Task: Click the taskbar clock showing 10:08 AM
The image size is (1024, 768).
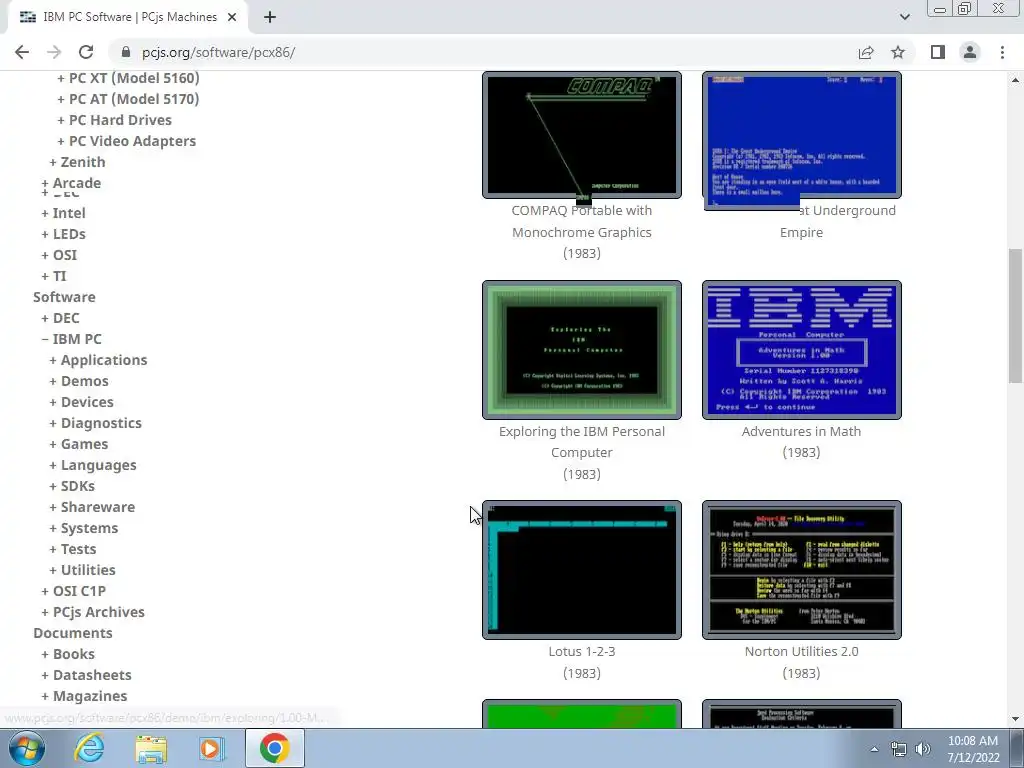Action: tap(973, 749)
